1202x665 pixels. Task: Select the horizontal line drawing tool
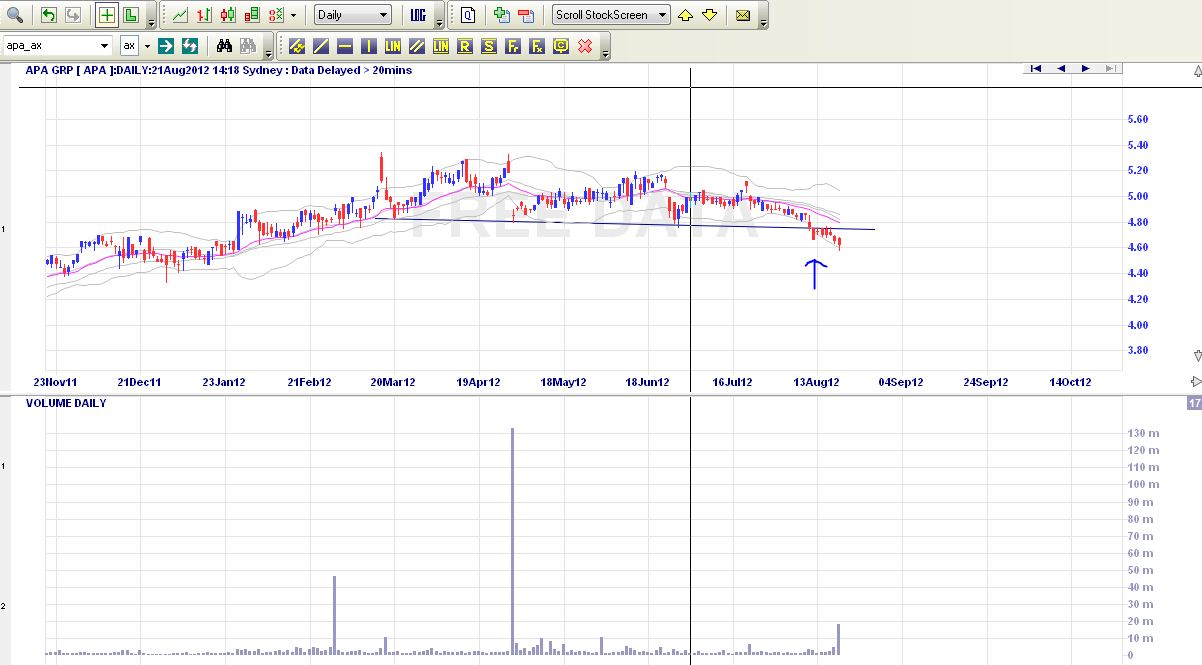pos(345,46)
